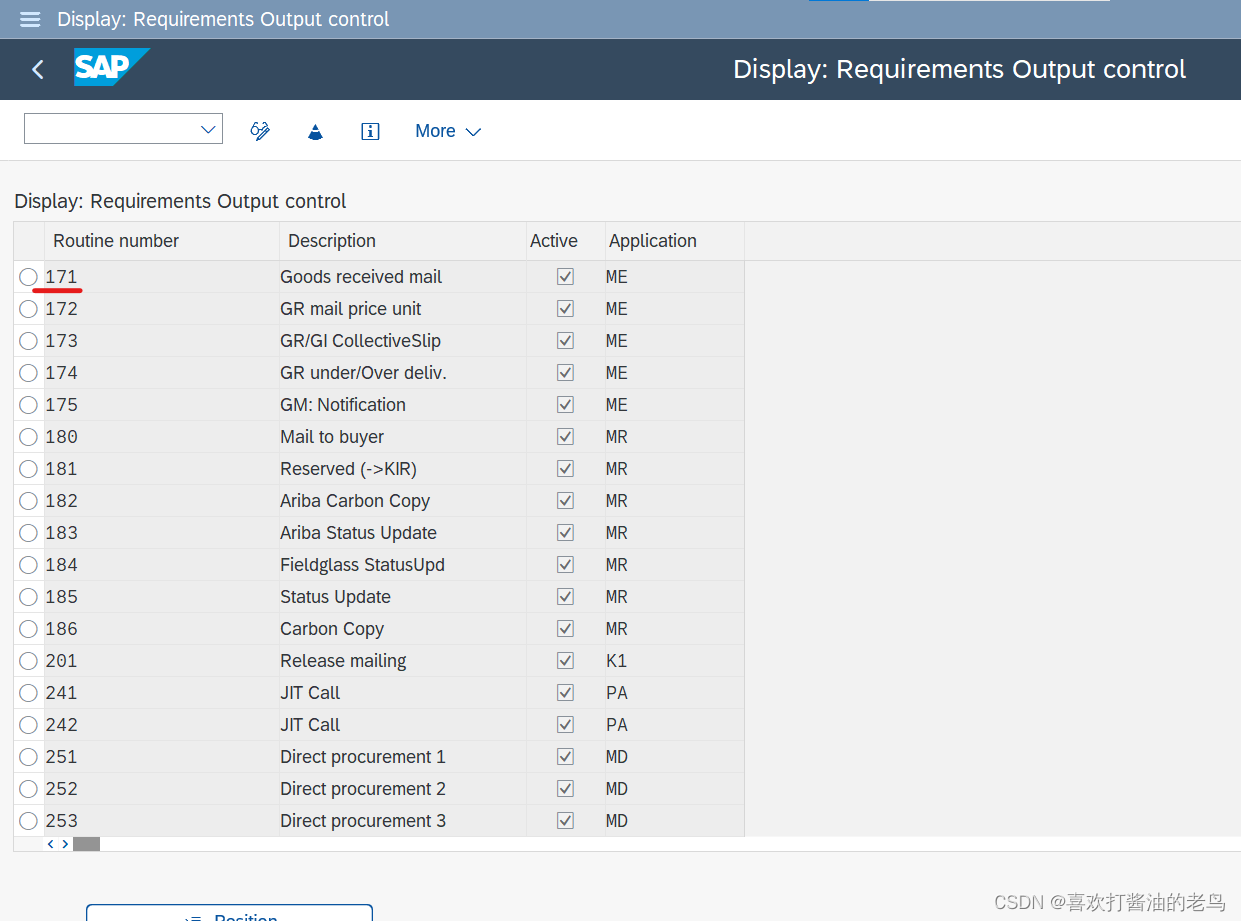The image size is (1241, 921).
Task: Open the hamburger menu at top left
Action: (29, 18)
